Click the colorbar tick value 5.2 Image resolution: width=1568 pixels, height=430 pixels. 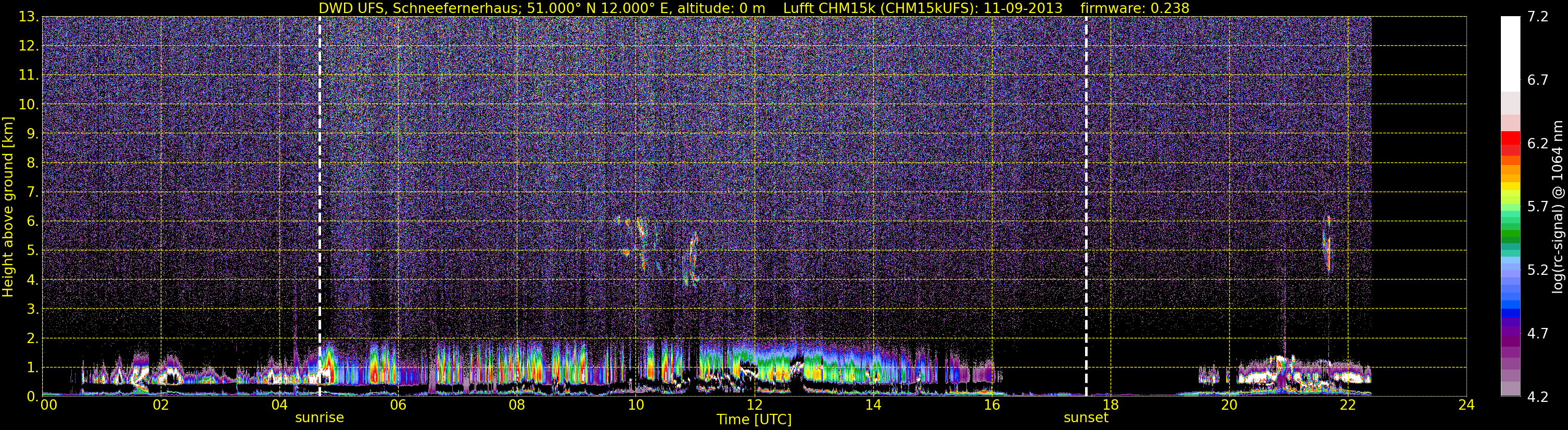1538,270
